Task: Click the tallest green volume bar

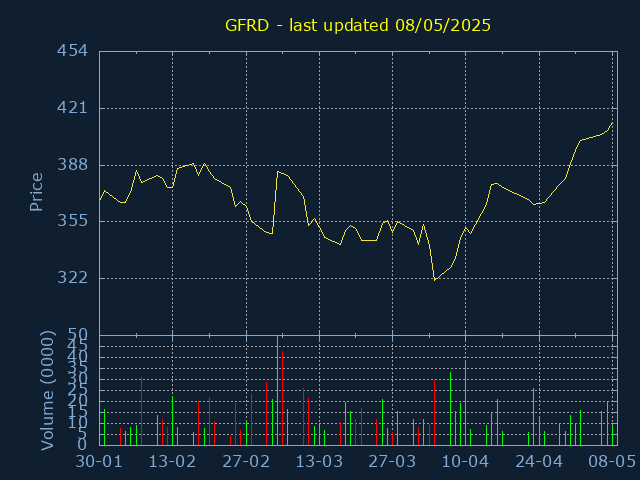Action: tap(278, 390)
